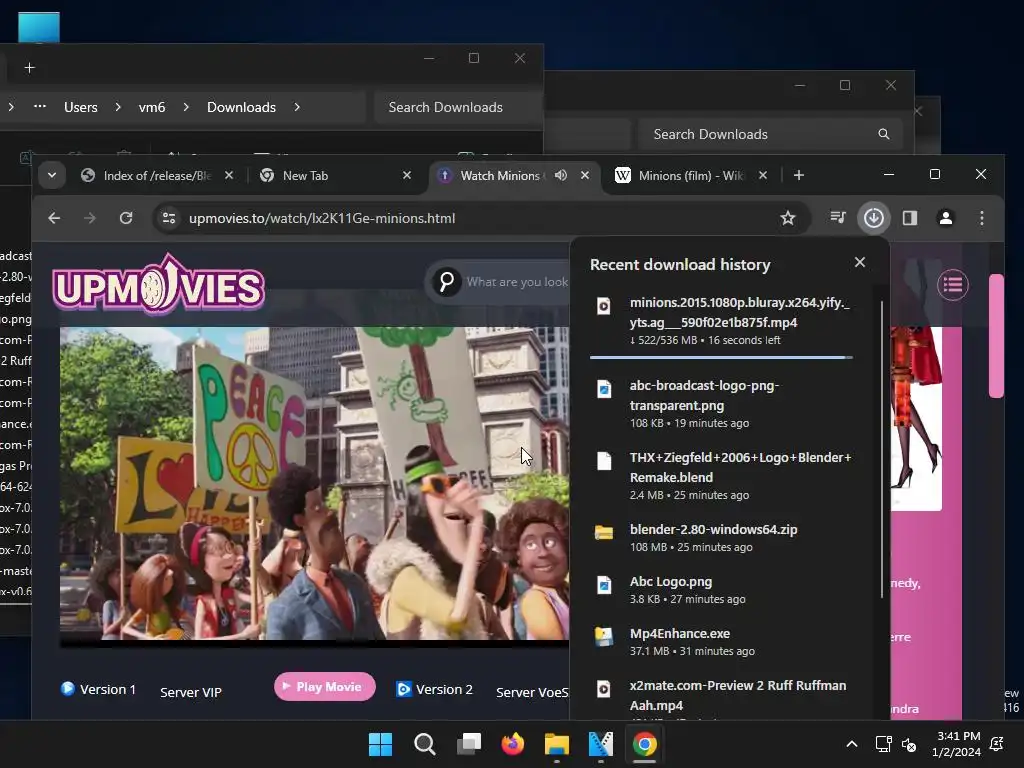Open Chrome three-dot menu
This screenshot has height=768, width=1024.
(x=982, y=217)
